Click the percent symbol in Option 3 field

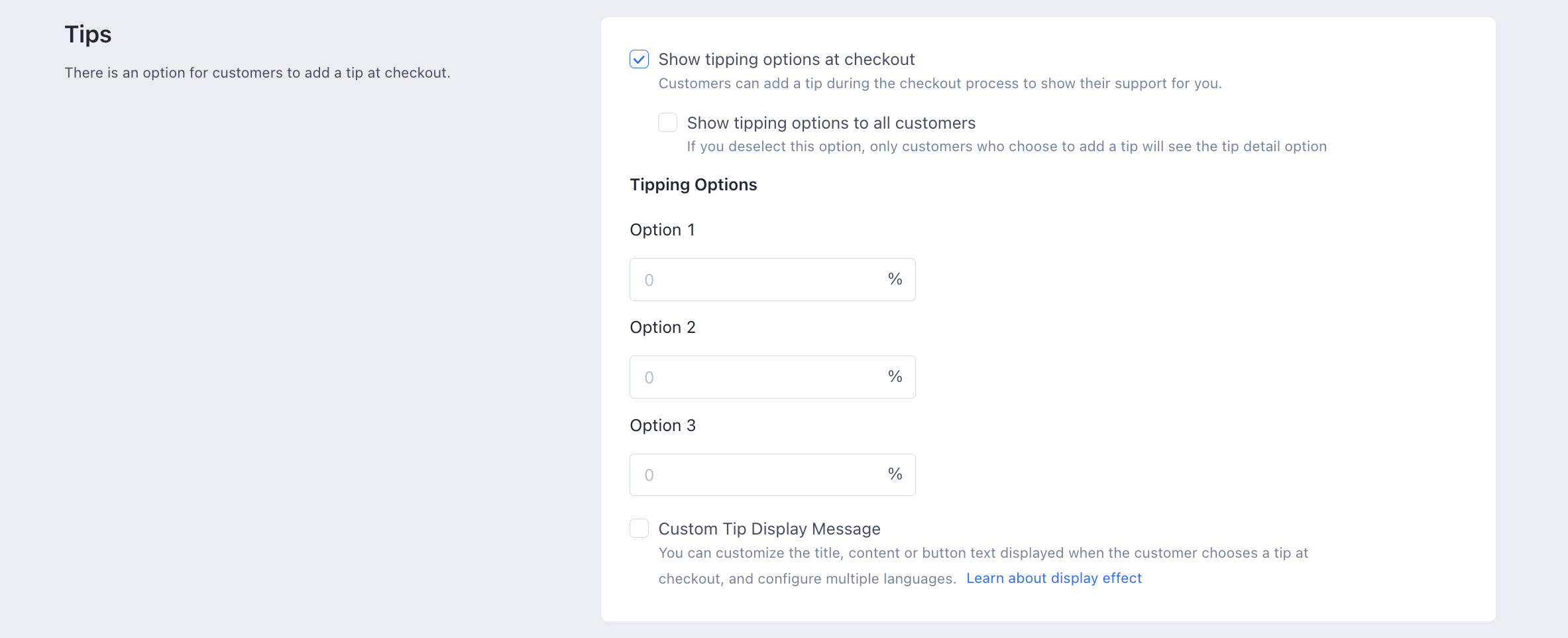[x=895, y=474]
